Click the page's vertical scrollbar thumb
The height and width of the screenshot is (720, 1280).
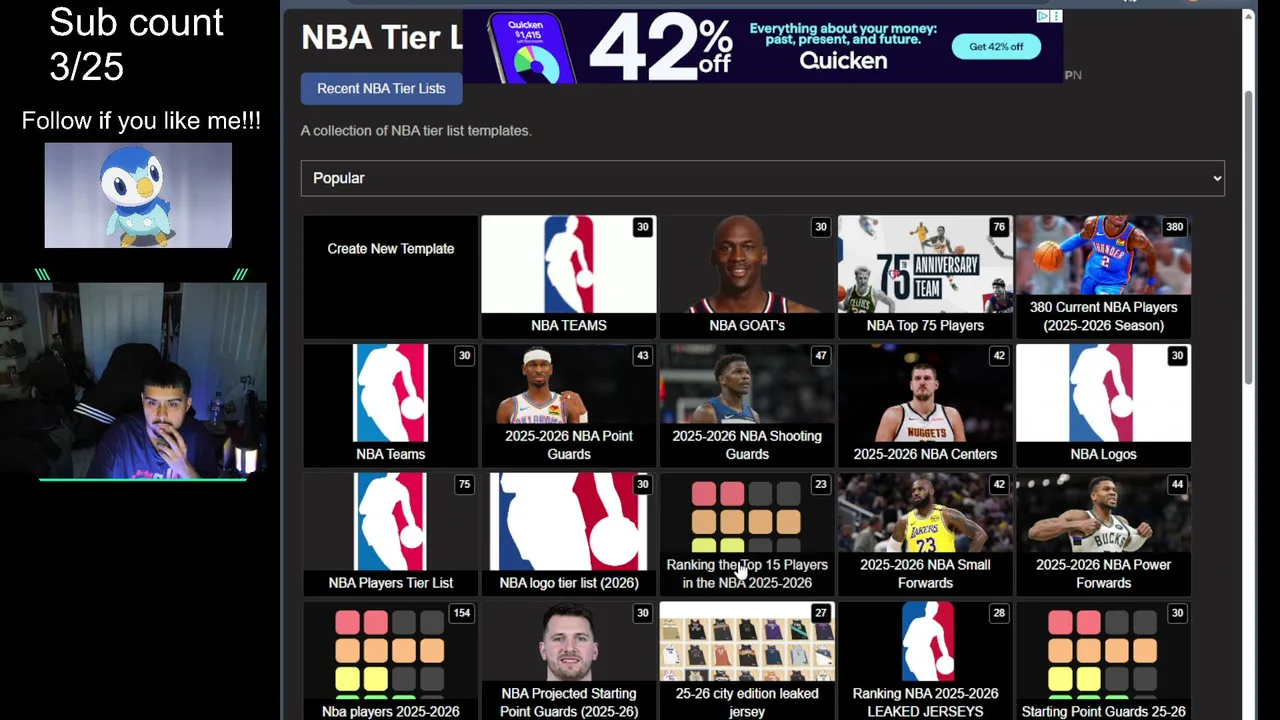click(x=1248, y=235)
